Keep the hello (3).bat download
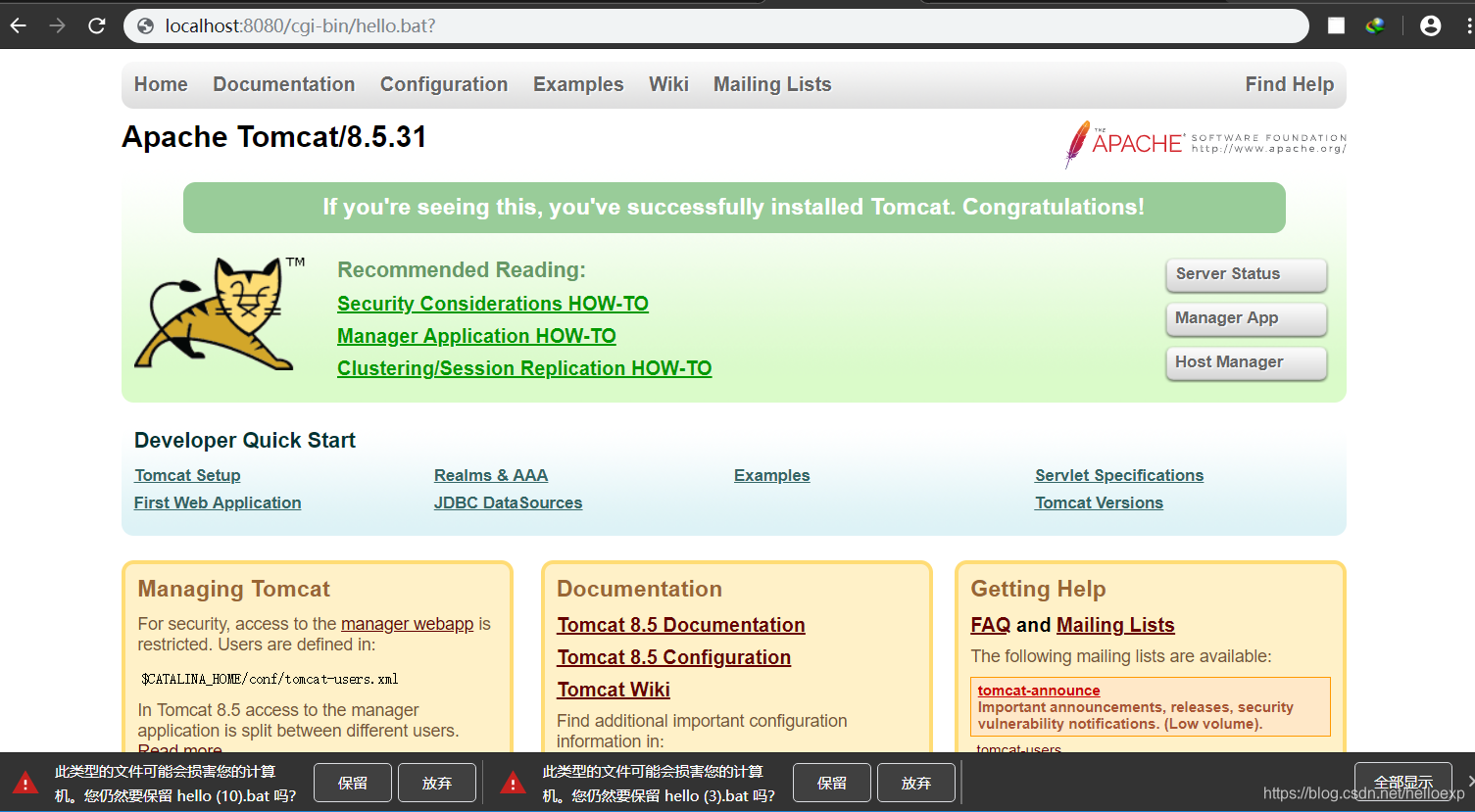 [x=832, y=783]
